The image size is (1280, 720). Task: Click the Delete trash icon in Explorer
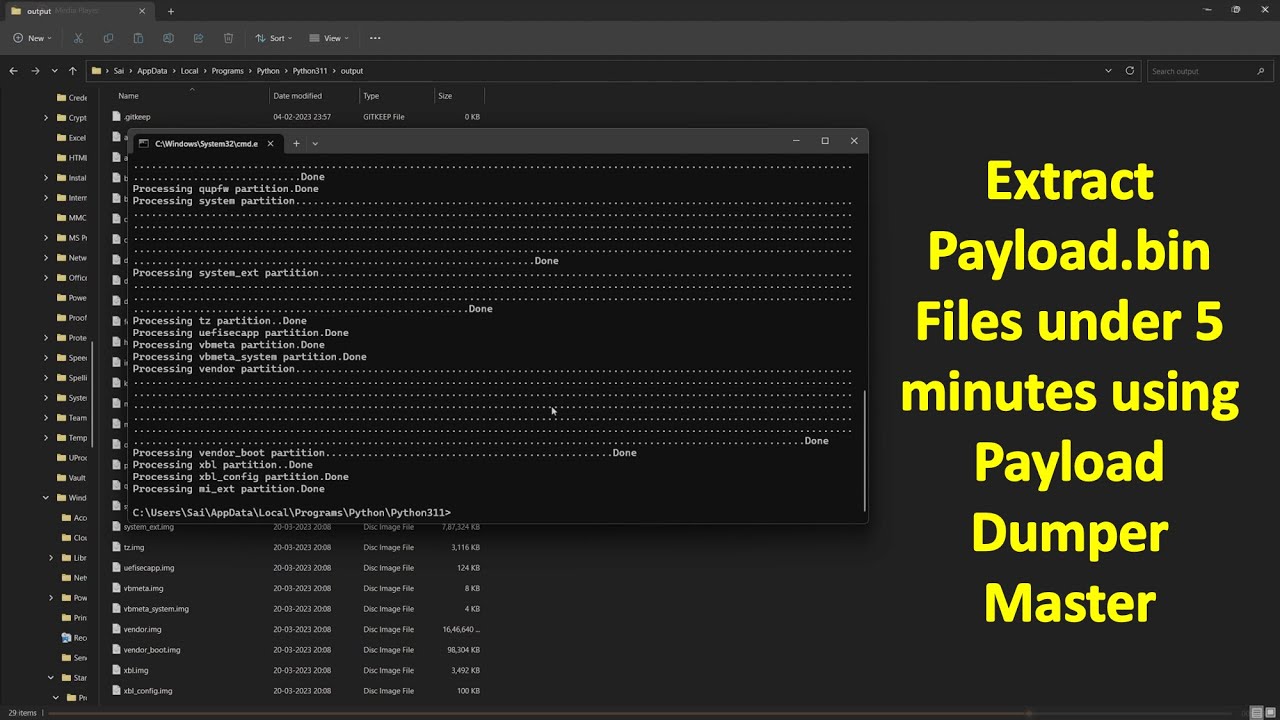(228, 38)
